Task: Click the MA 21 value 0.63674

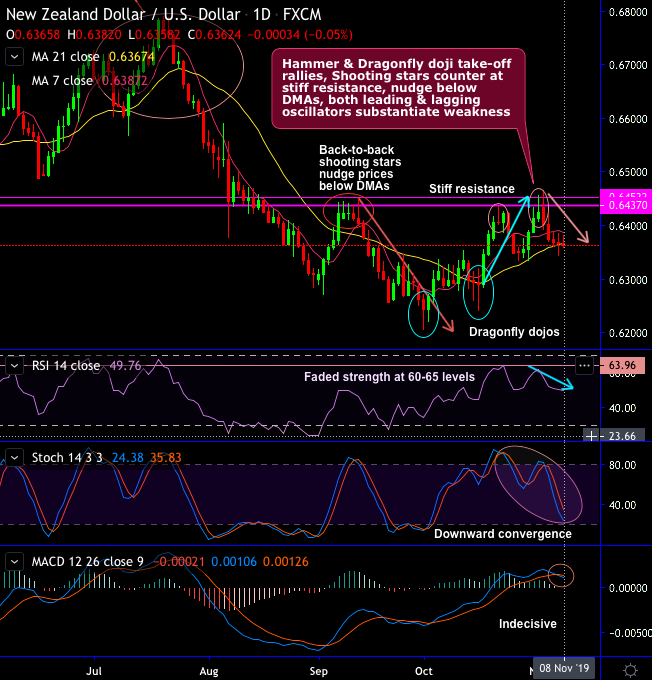Action: 131,57
